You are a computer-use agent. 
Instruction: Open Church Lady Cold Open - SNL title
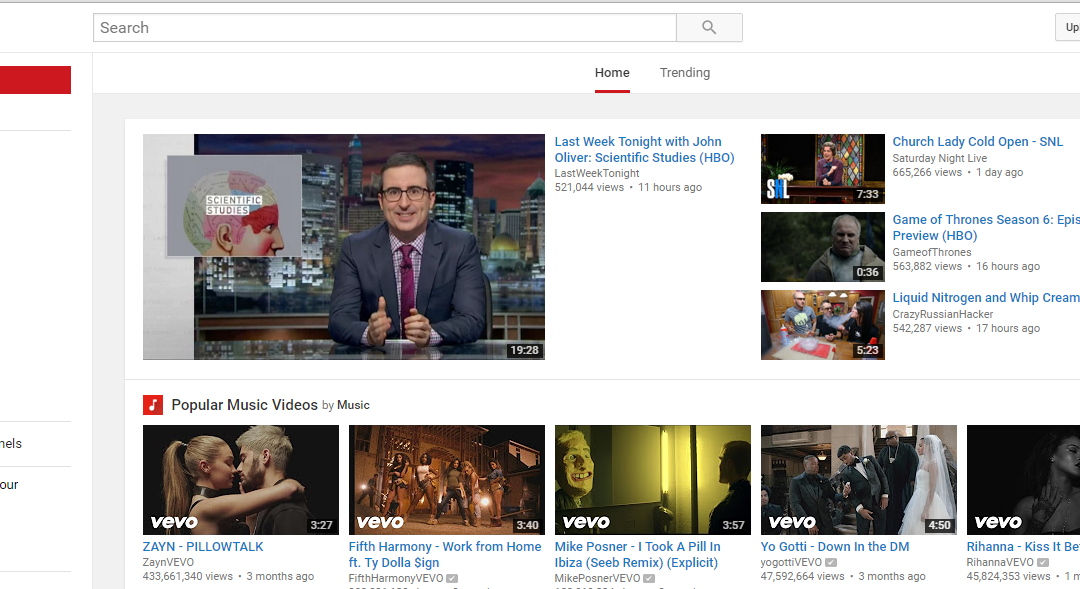point(977,141)
